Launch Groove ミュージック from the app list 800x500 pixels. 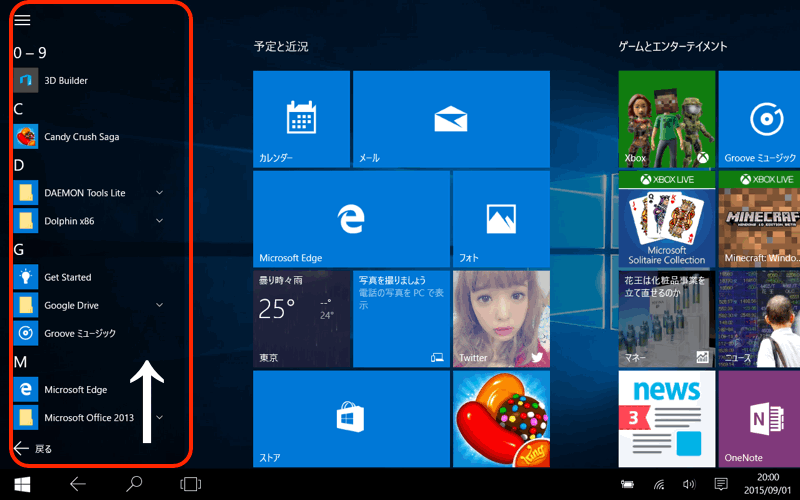tap(79, 333)
